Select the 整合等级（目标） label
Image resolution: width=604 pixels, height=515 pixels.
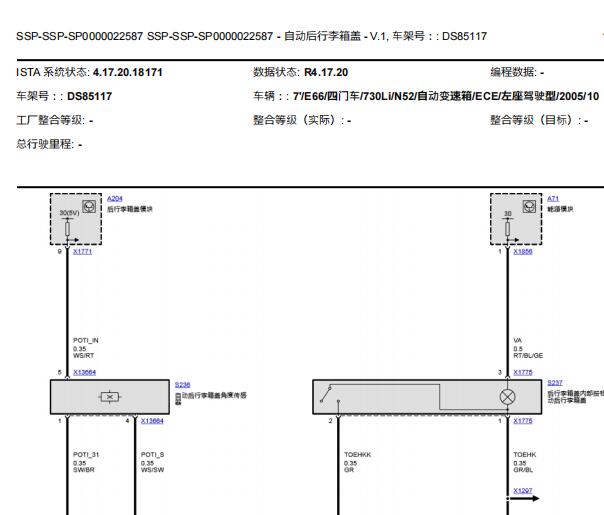535,120
